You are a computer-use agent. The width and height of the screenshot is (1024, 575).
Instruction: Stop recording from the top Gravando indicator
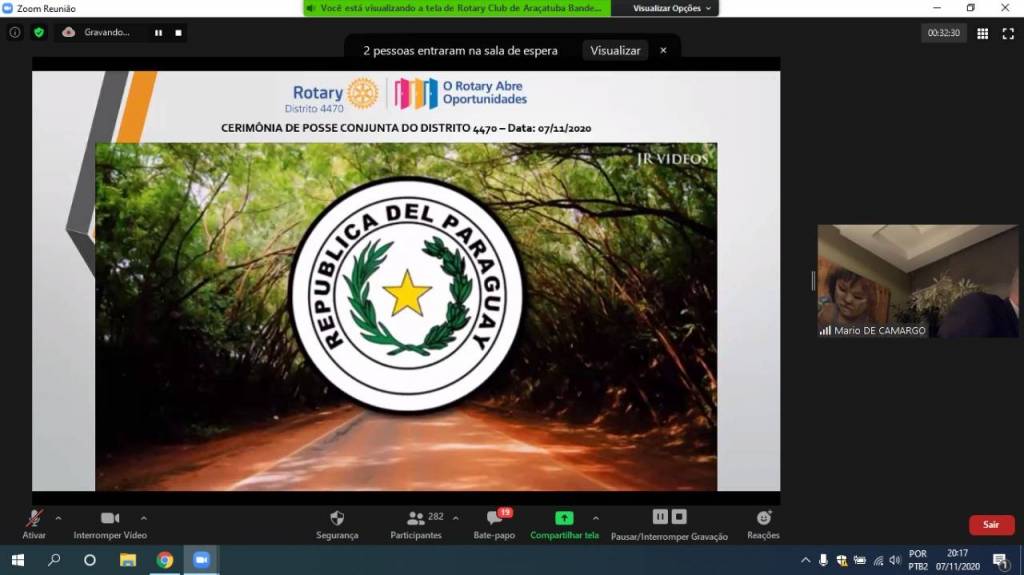(178, 32)
